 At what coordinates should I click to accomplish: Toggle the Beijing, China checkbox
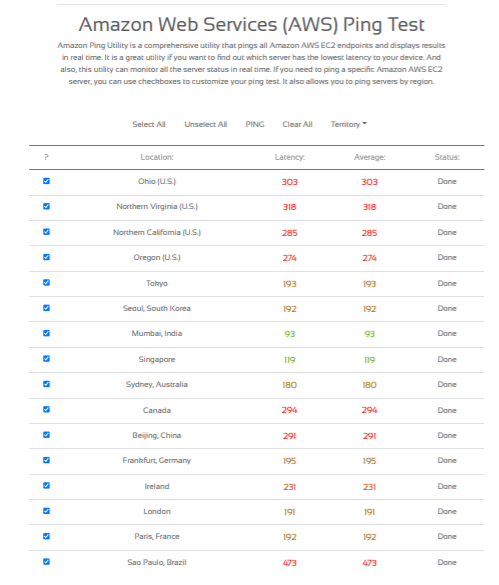point(46,435)
